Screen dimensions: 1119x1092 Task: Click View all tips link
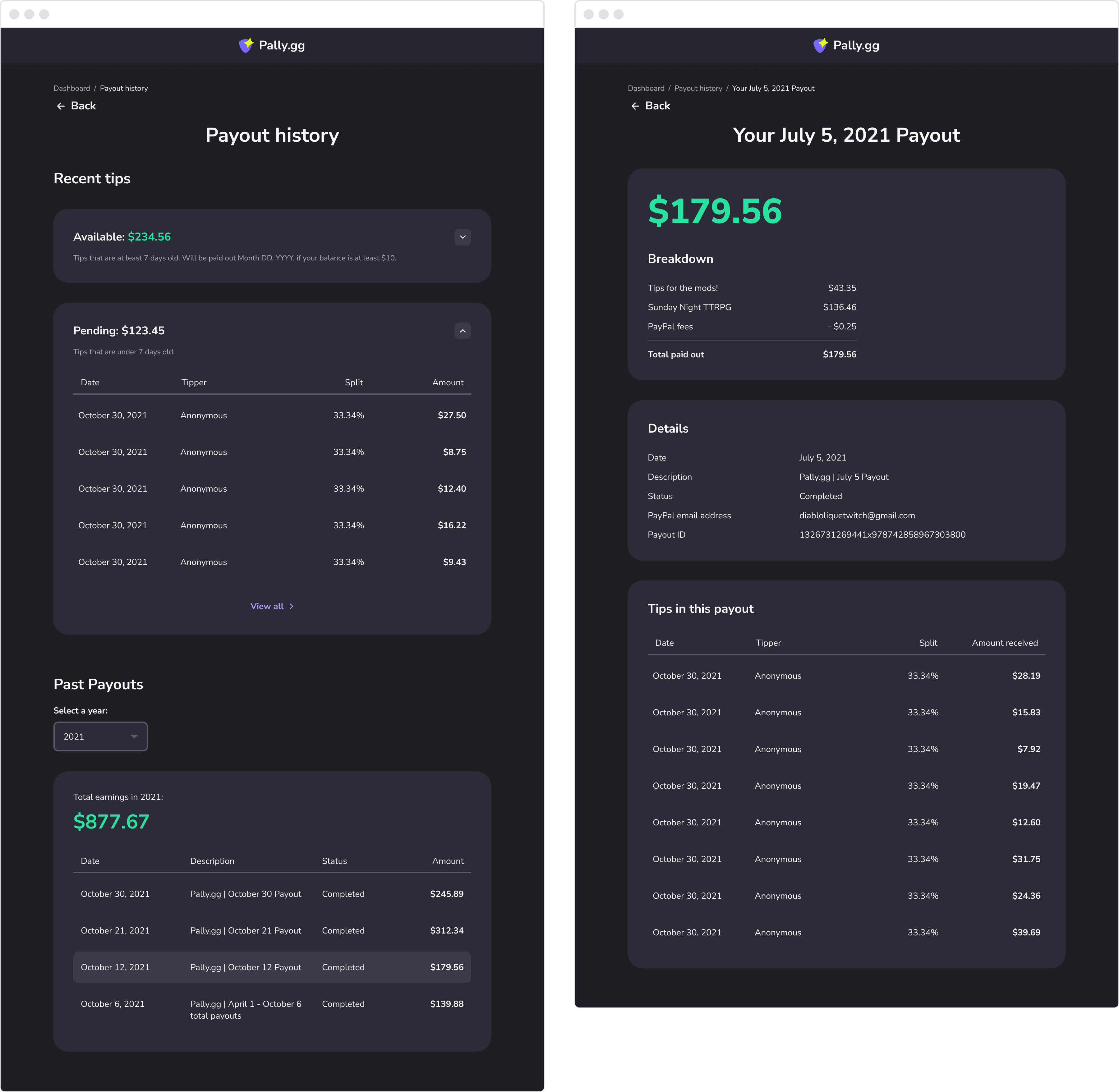pyautogui.click(x=272, y=605)
